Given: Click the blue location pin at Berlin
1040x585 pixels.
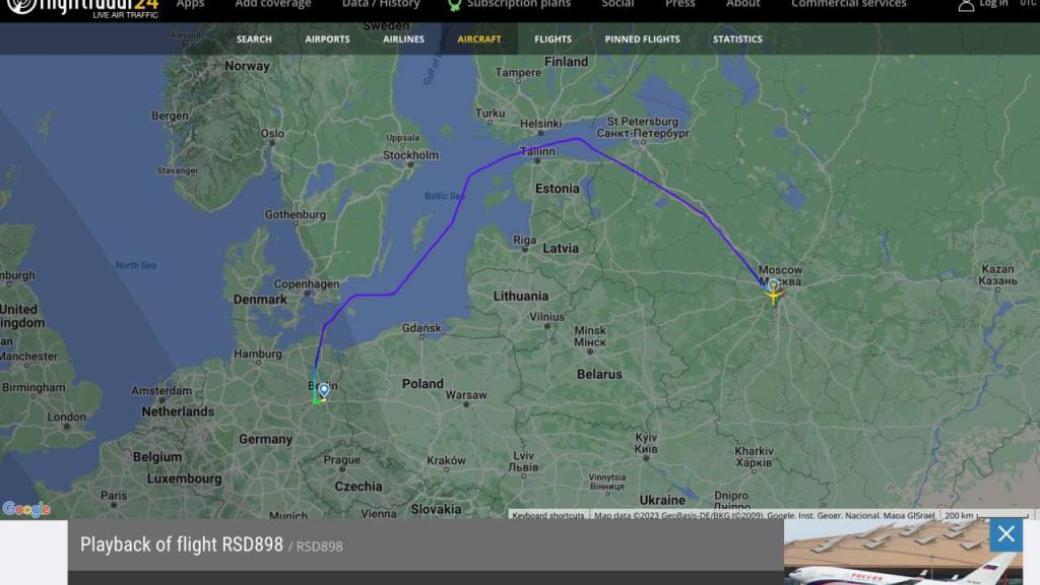Looking at the screenshot, I should coord(324,390).
